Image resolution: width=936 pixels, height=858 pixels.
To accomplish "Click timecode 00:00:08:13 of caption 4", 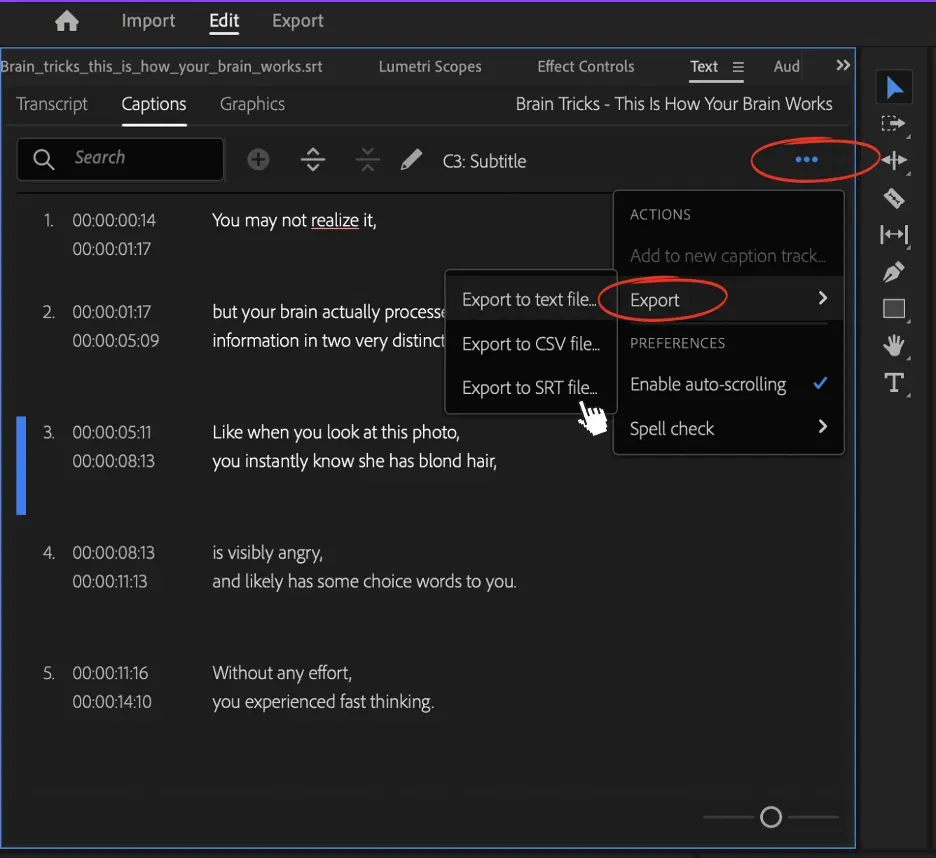I will point(113,552).
